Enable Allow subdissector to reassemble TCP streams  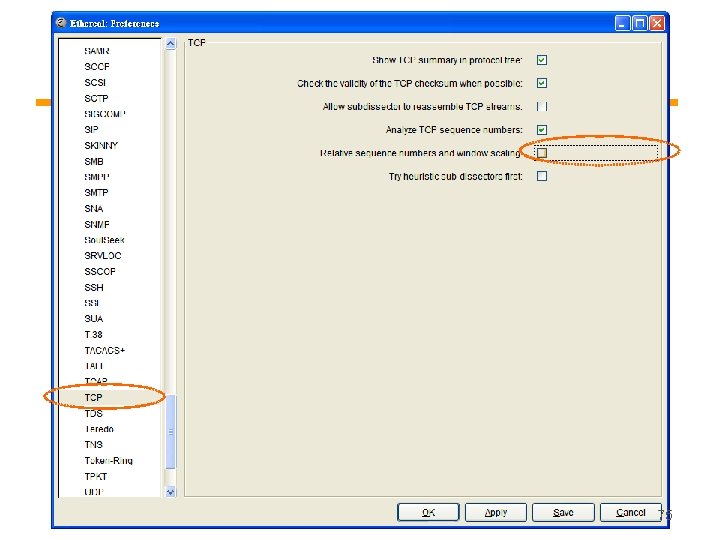coord(542,107)
